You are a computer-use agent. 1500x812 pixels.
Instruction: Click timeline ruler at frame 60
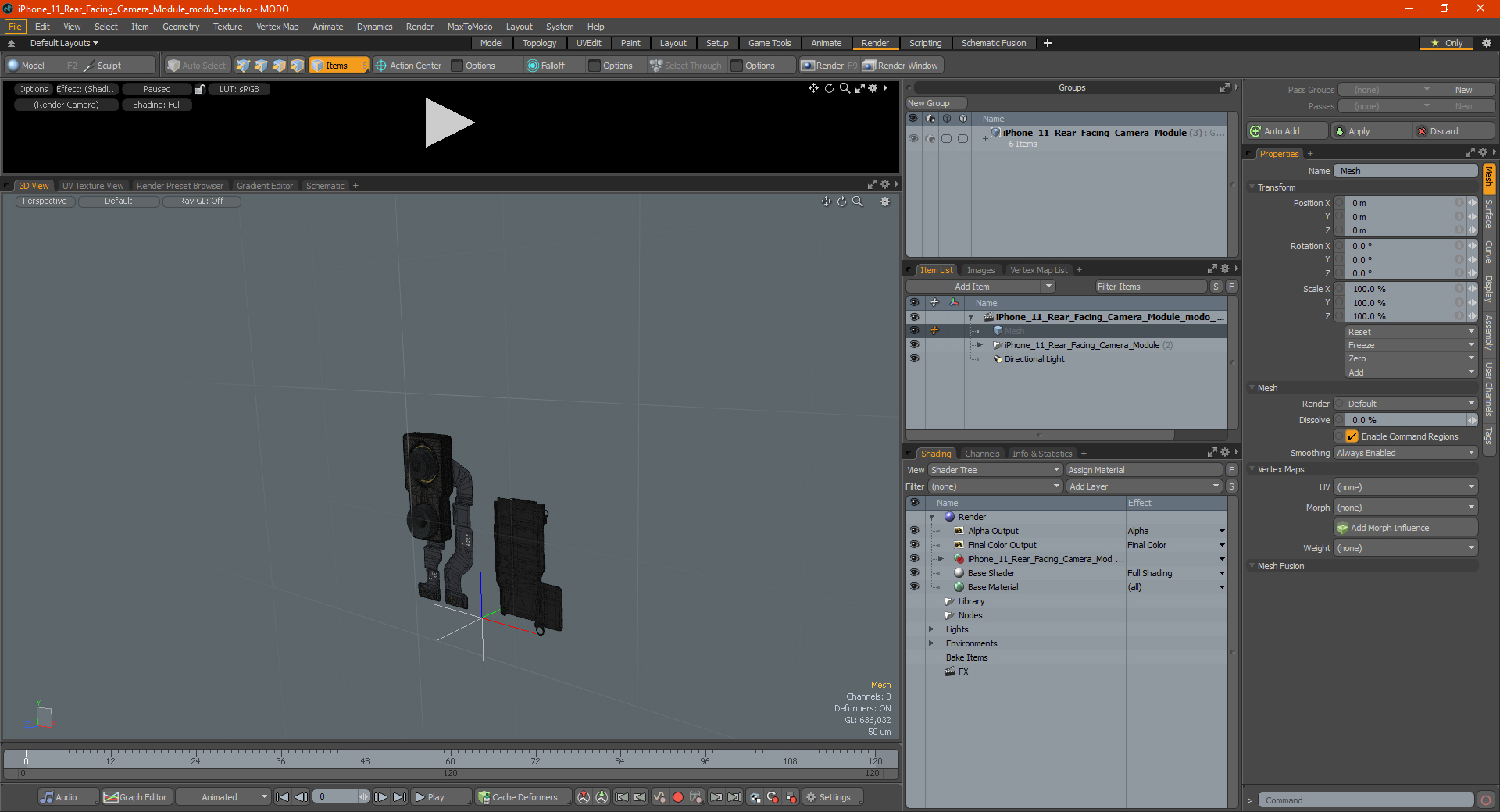[450, 757]
